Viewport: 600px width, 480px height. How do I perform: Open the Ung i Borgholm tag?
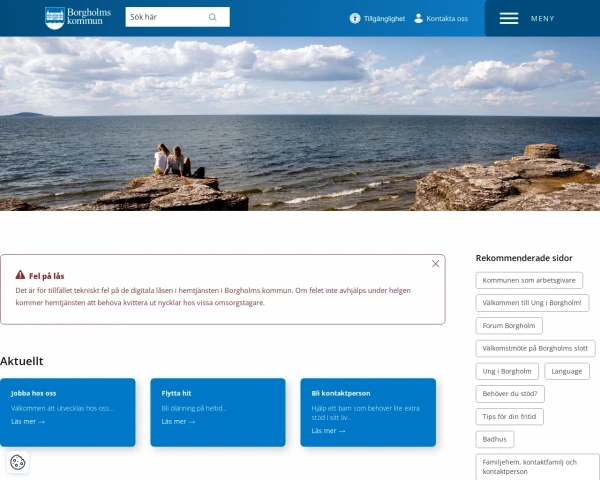pyautogui.click(x=507, y=371)
